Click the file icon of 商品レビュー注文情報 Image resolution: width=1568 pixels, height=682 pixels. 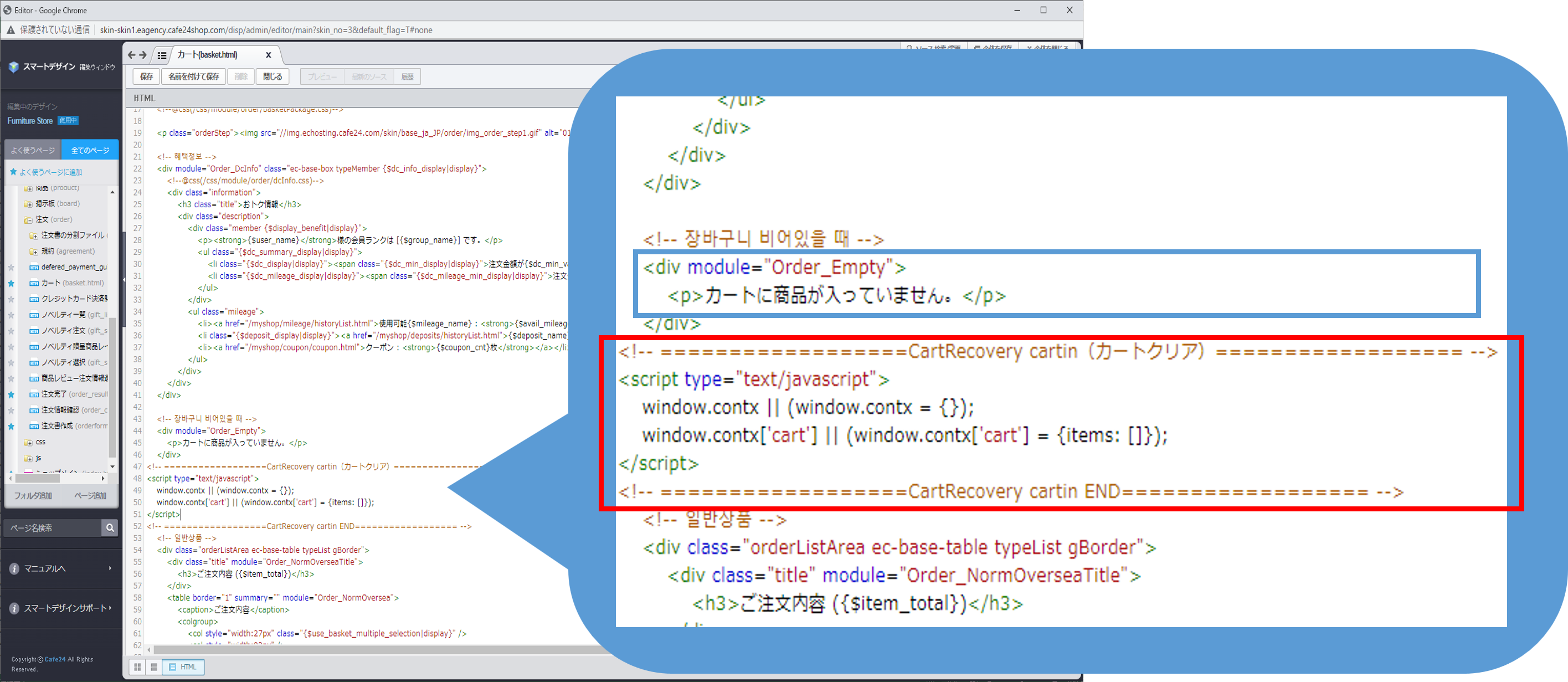click(x=34, y=378)
